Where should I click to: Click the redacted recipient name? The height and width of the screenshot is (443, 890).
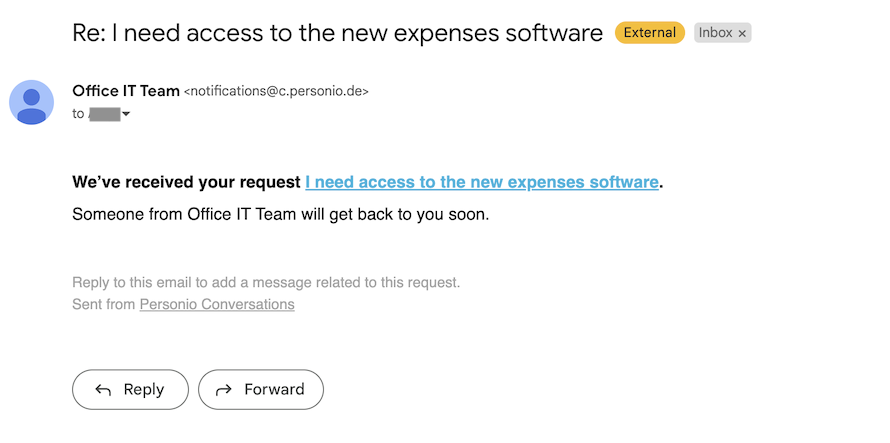click(104, 114)
